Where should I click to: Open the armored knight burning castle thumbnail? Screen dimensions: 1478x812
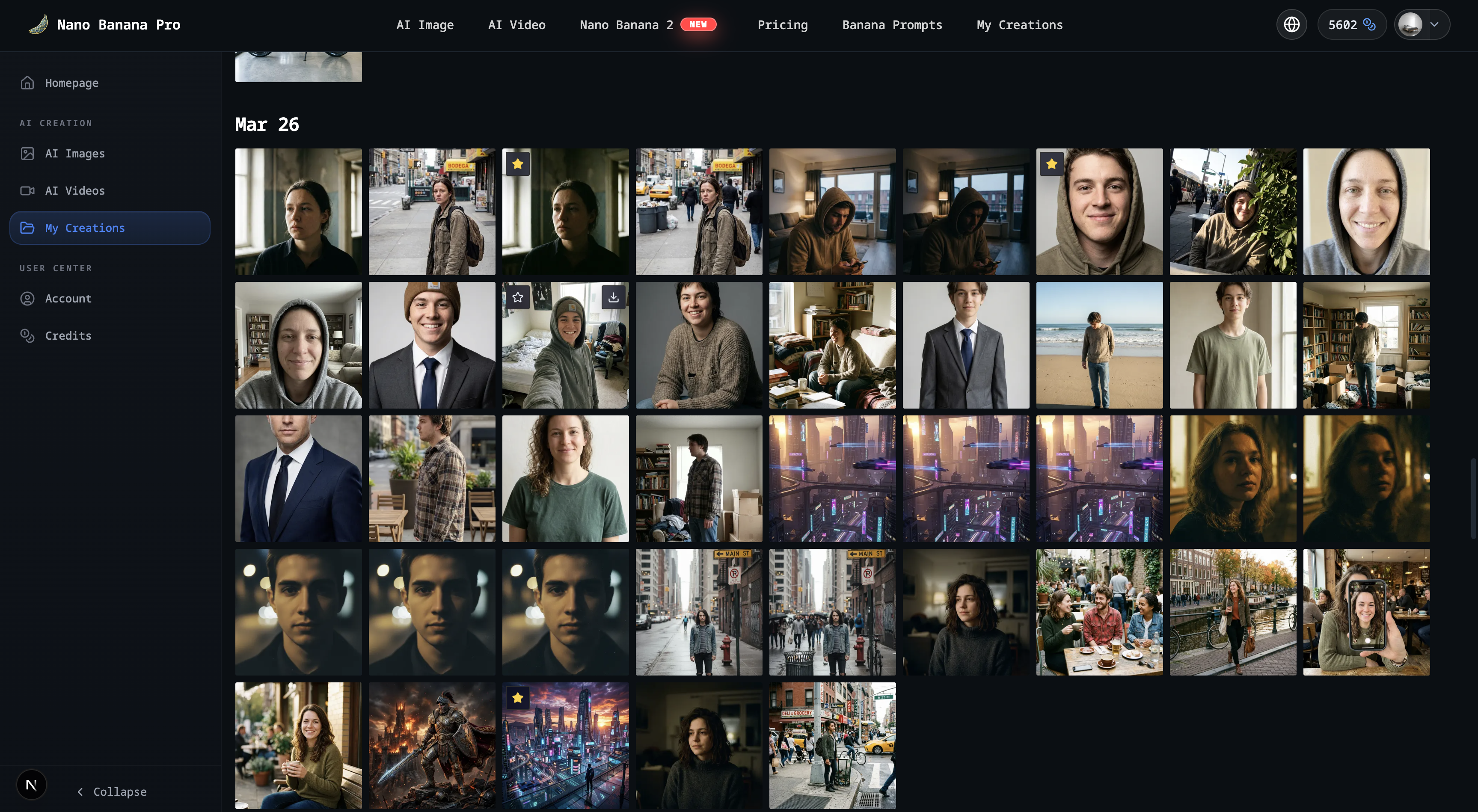point(431,745)
